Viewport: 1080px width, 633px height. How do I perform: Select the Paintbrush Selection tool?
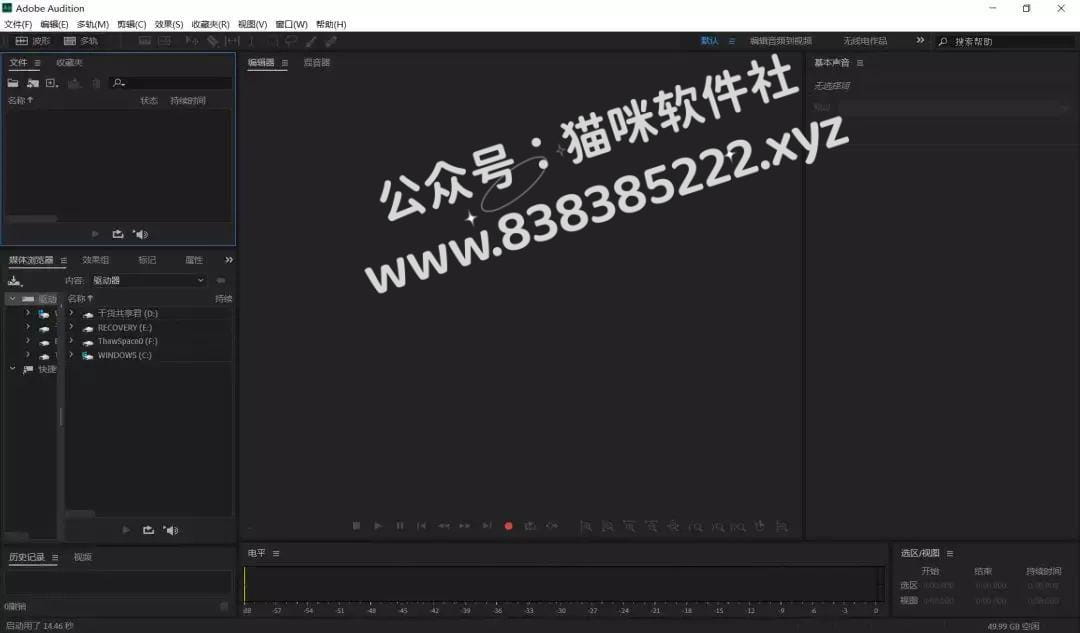point(311,41)
